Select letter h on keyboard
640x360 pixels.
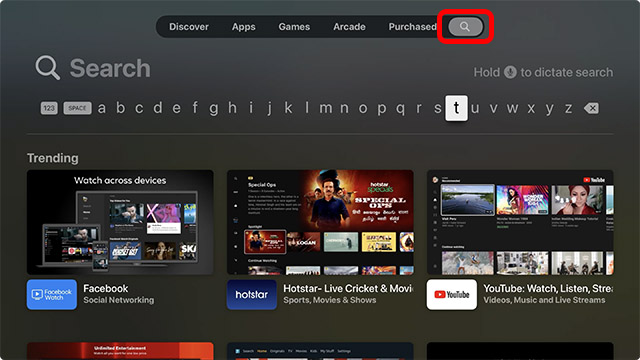click(x=232, y=108)
